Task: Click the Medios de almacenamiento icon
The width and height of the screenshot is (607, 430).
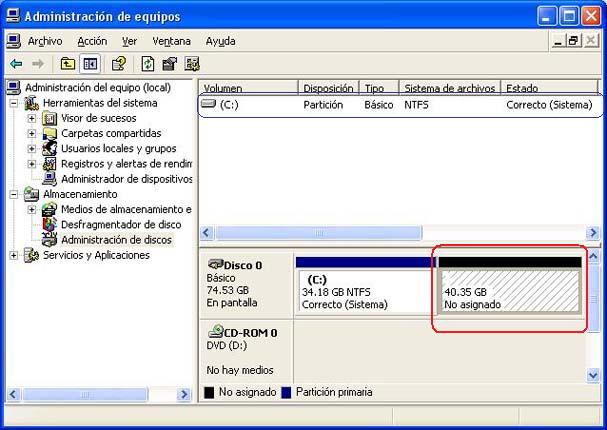Action: pyautogui.click(x=50, y=209)
